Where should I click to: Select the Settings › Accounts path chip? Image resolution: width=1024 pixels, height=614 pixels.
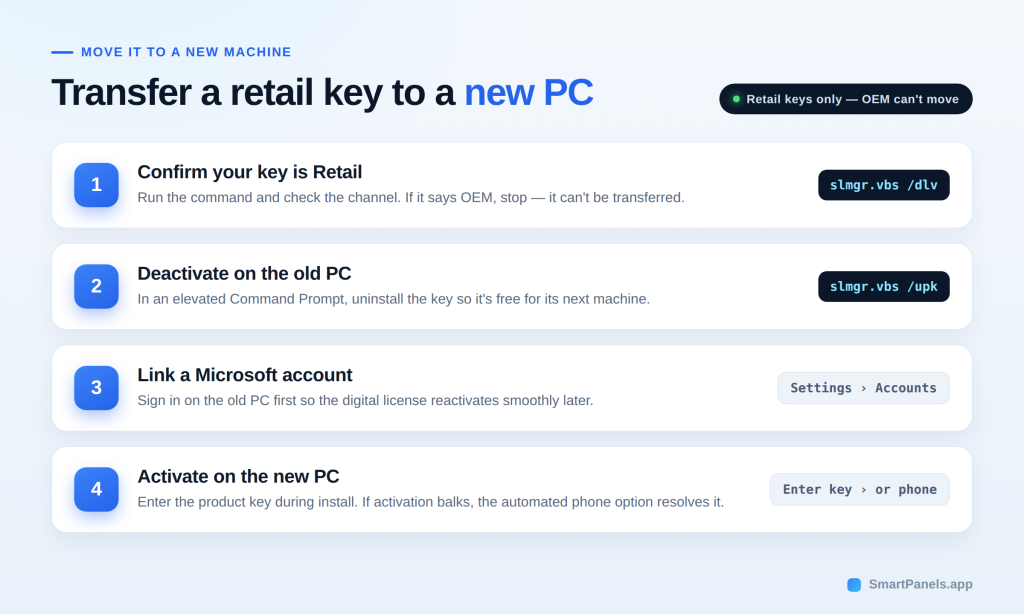[x=863, y=388]
